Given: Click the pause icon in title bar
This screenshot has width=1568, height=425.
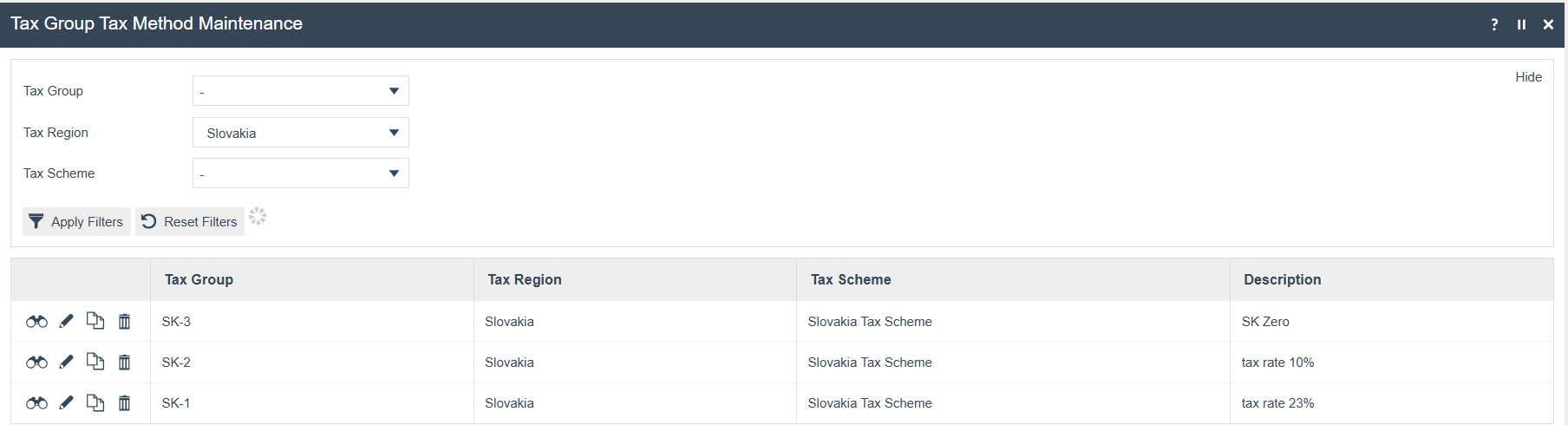Looking at the screenshot, I should pyautogui.click(x=1521, y=24).
